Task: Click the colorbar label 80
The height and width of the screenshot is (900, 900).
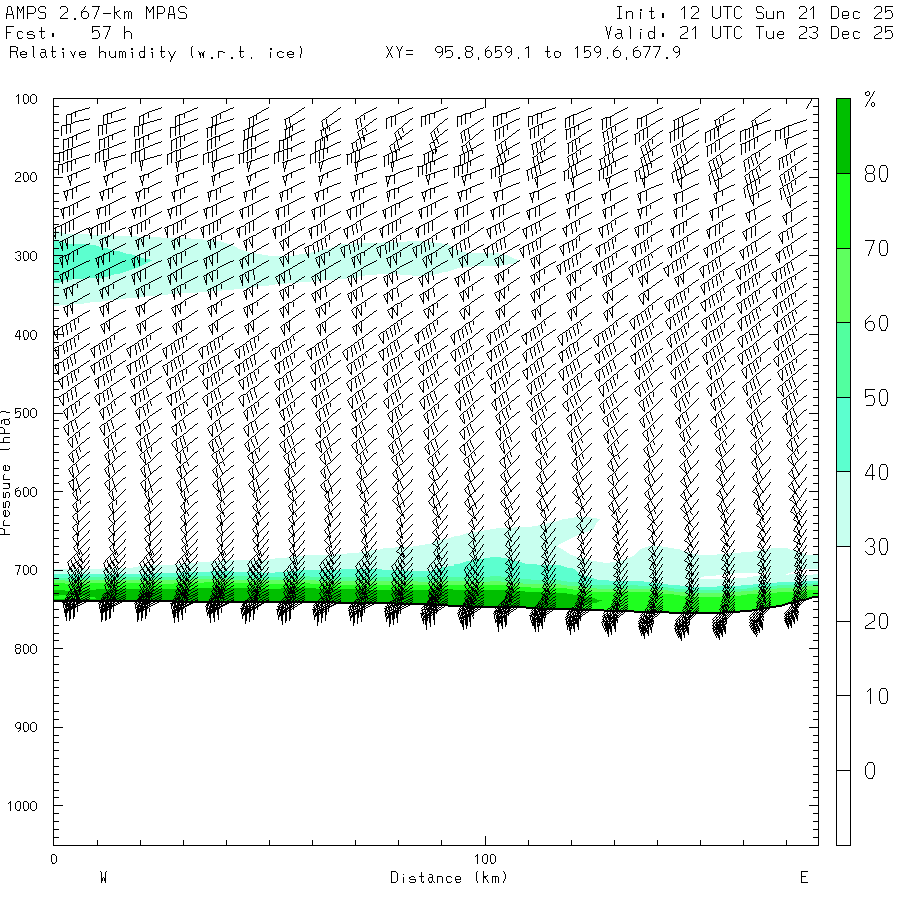Action: click(876, 174)
